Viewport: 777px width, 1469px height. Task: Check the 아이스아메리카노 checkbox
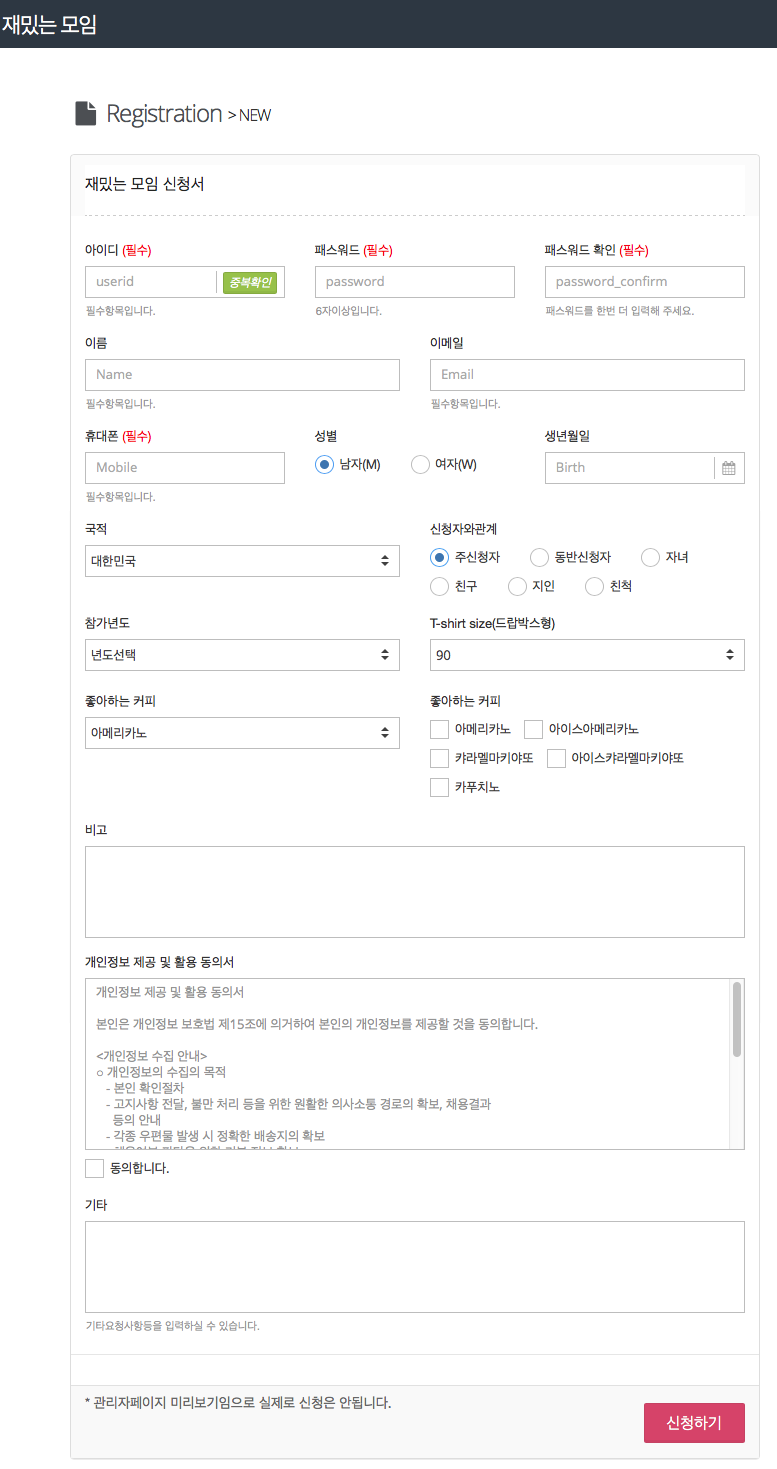pos(533,729)
